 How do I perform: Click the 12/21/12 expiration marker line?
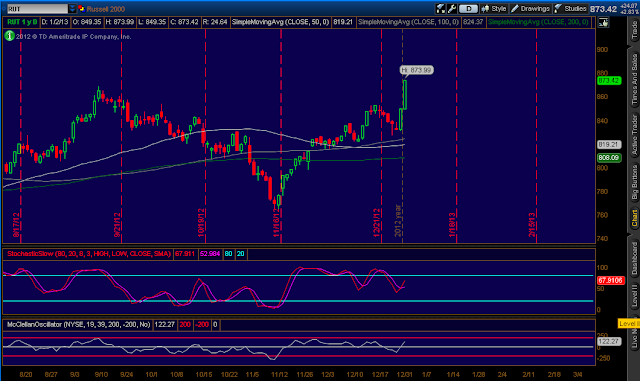pyautogui.click(x=381, y=135)
